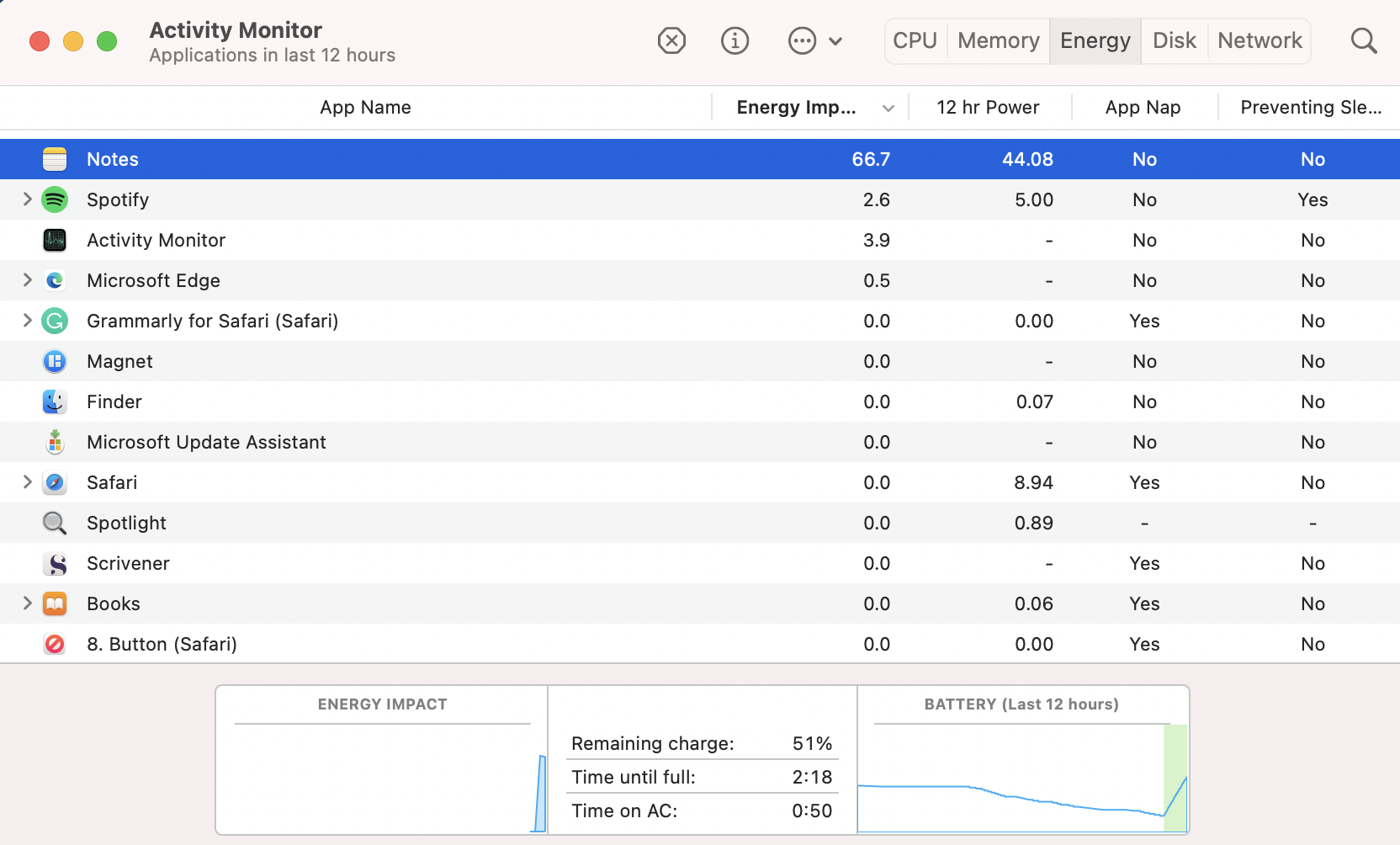The height and width of the screenshot is (845, 1400).
Task: Click the Stop process X icon
Action: [x=671, y=40]
